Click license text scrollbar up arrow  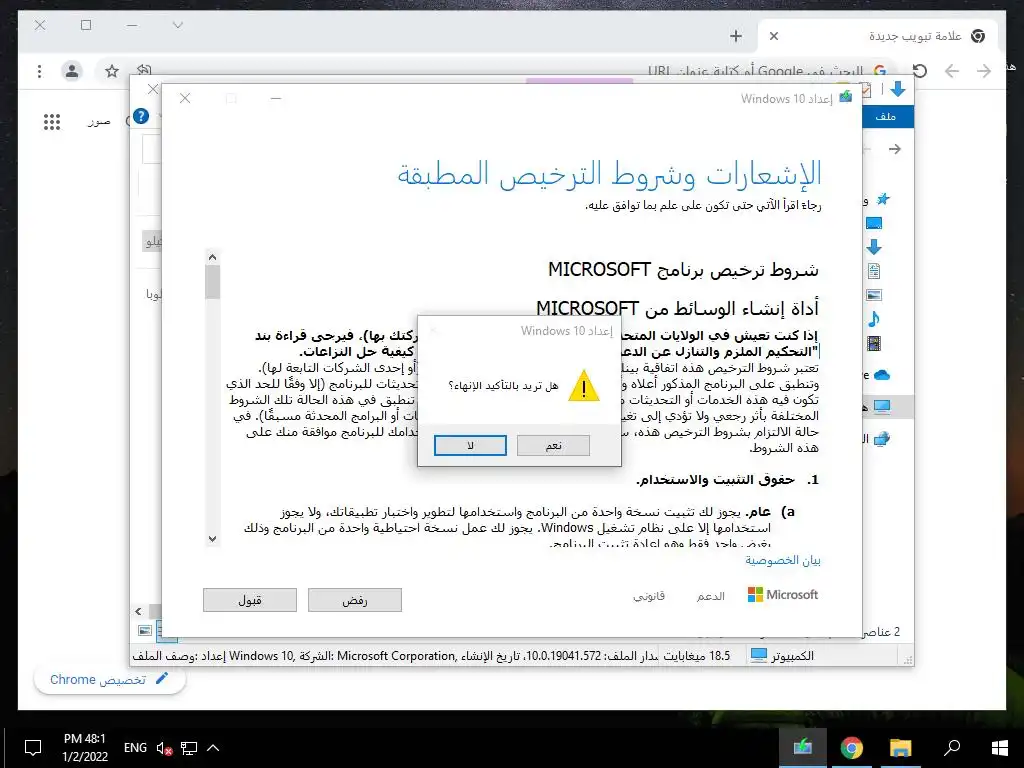pos(212,257)
